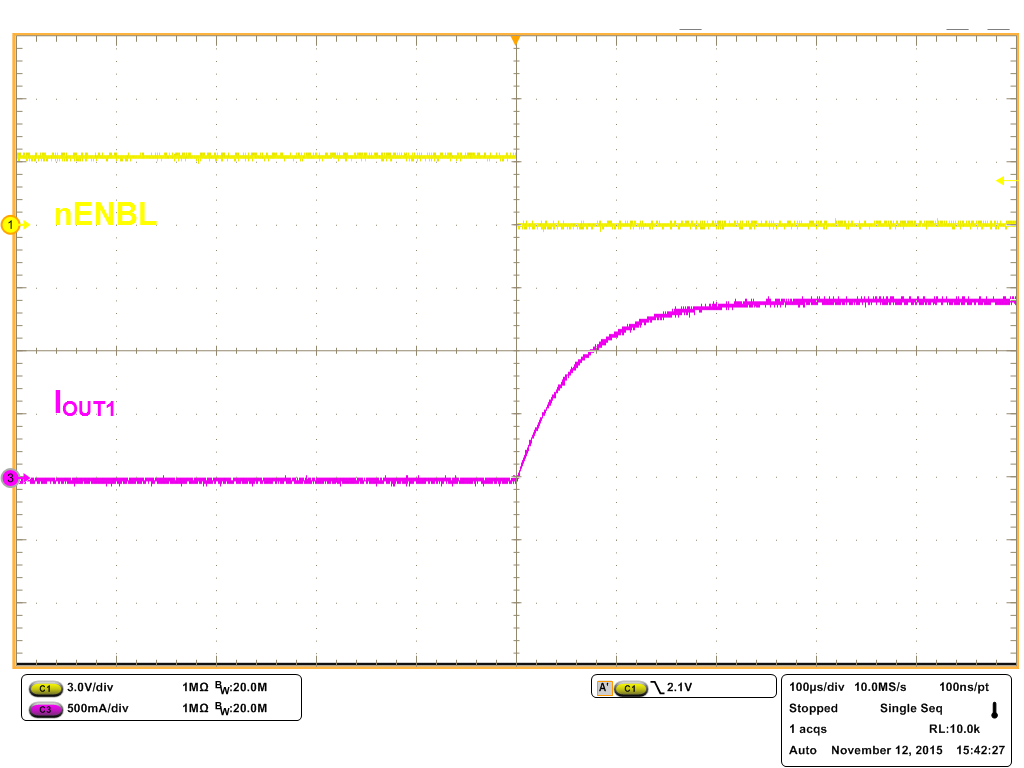Image resolution: width=1024 pixels, height=768 pixels.
Task: Click the A' trigger source indicator
Action: coord(603,686)
